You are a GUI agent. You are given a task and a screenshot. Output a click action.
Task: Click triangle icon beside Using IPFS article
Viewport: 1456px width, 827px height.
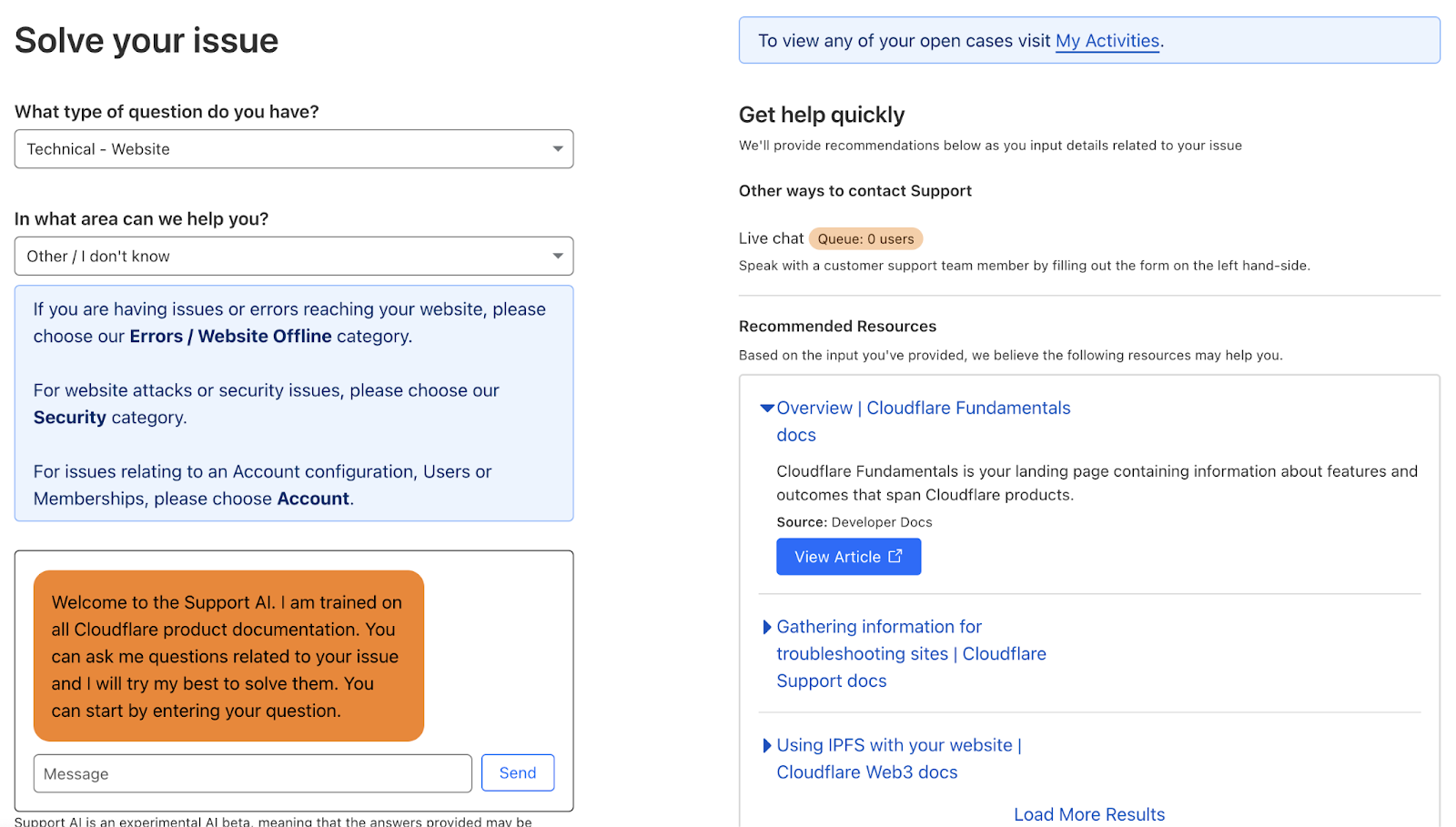click(765, 745)
